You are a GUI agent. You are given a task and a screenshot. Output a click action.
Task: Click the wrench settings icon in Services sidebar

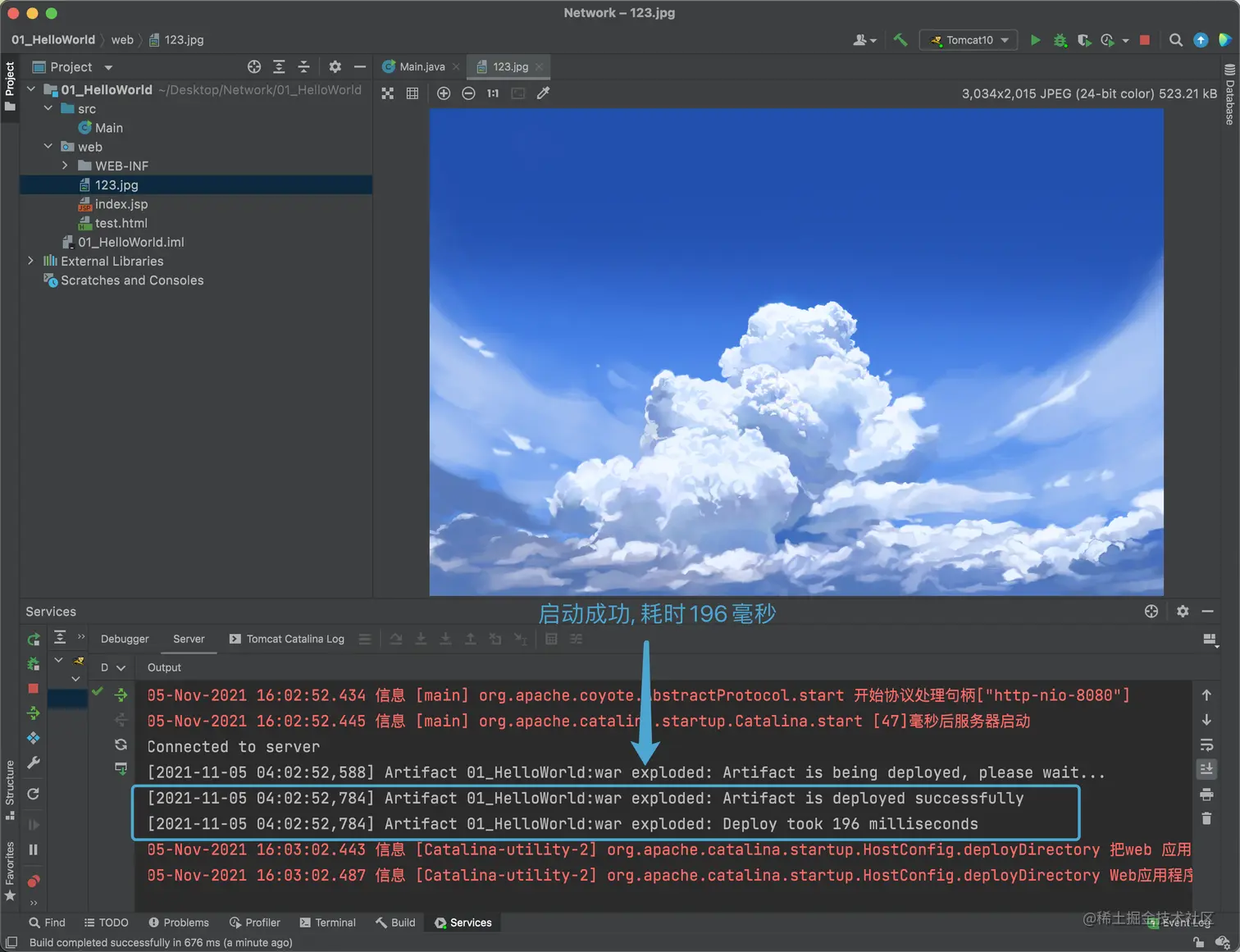click(x=34, y=763)
